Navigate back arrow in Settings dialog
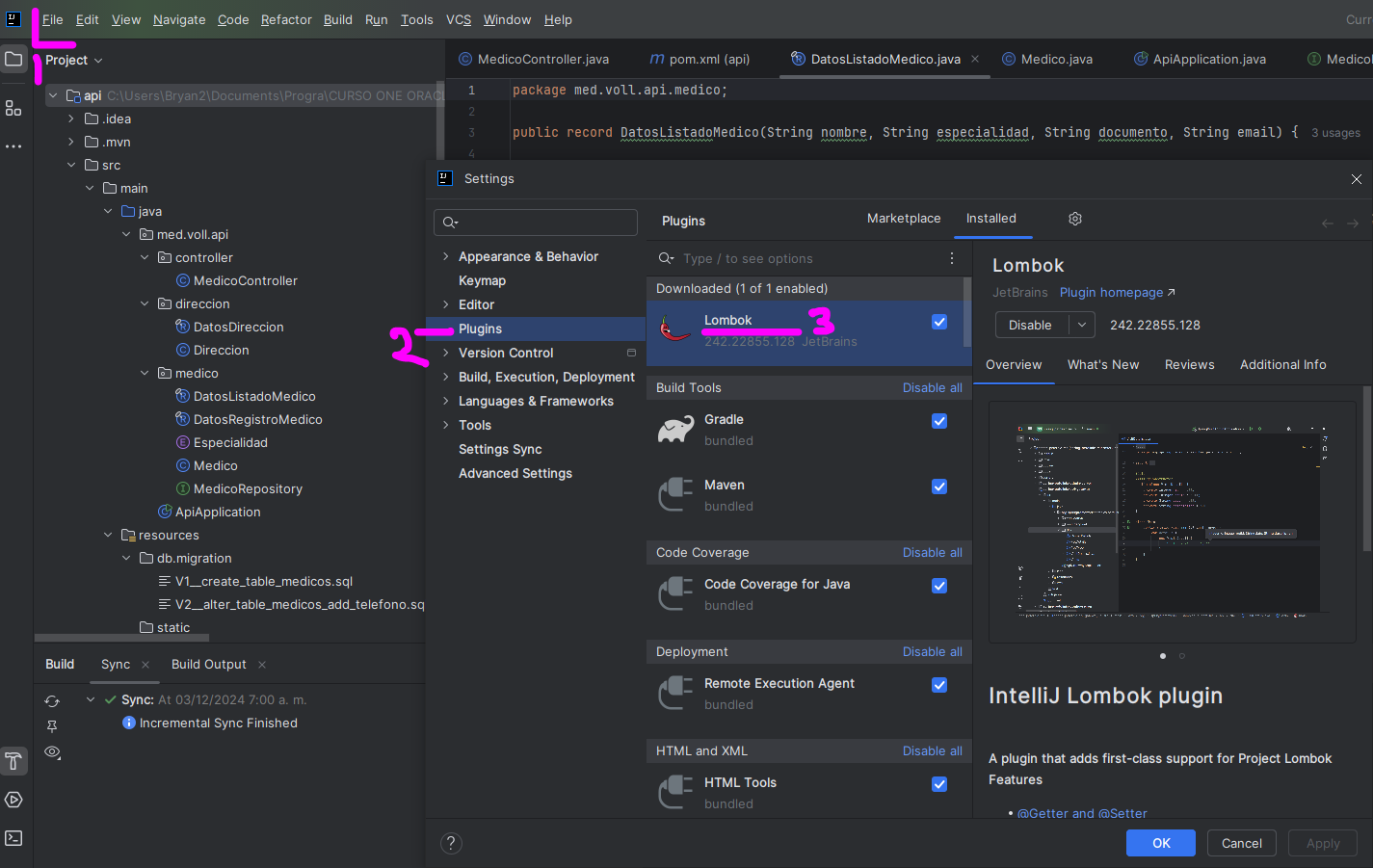The height and width of the screenshot is (868, 1373). pos(1328,223)
